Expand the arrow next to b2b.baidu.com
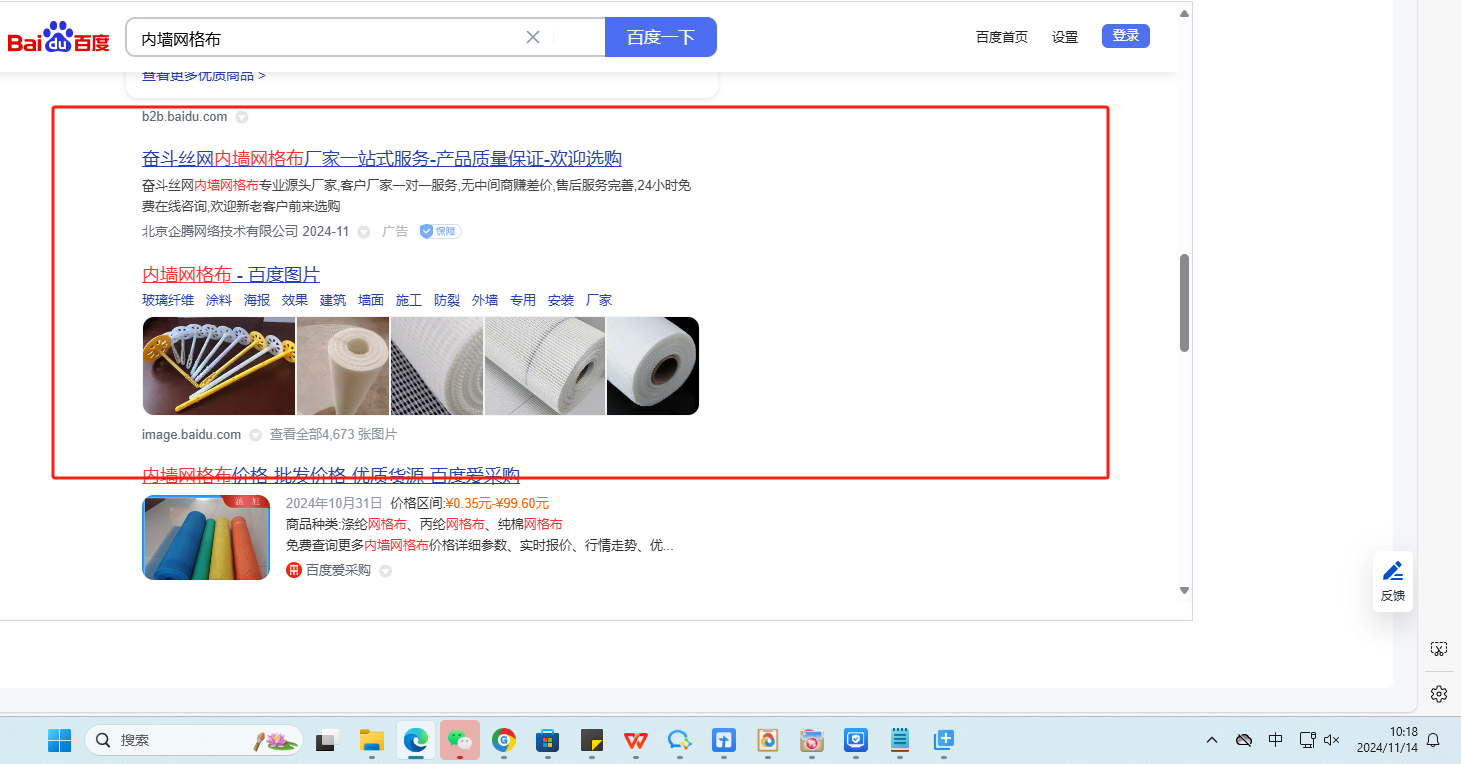The height and width of the screenshot is (764, 1461). [x=241, y=117]
